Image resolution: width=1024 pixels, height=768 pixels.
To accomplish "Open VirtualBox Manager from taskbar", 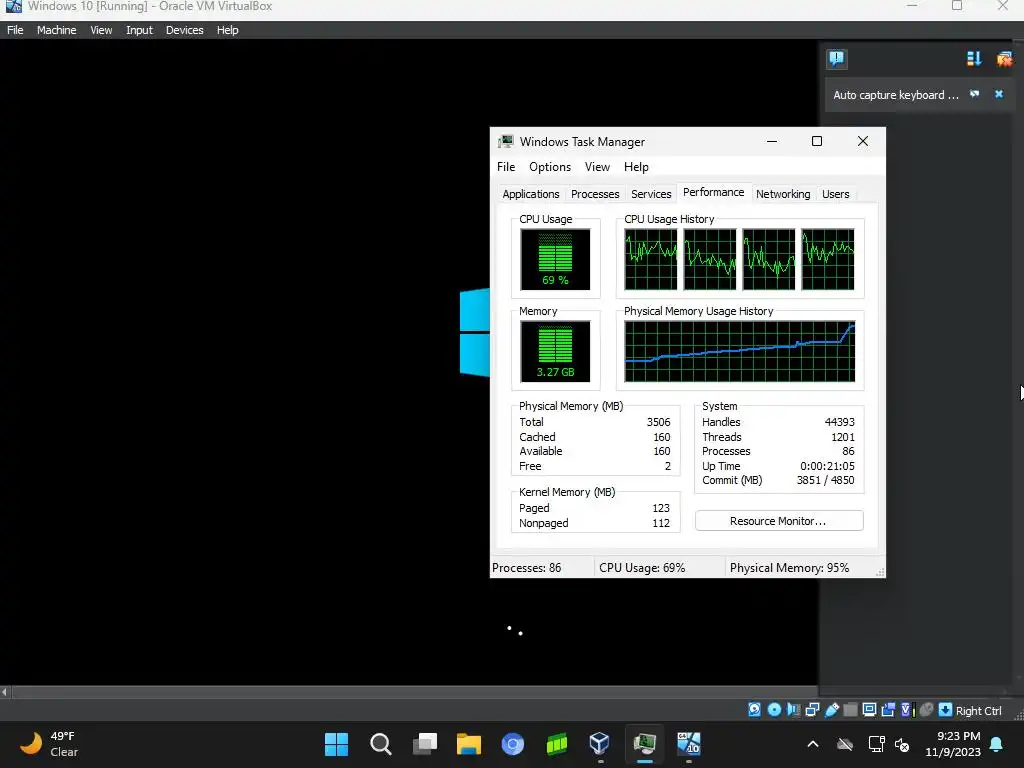I will (600, 744).
